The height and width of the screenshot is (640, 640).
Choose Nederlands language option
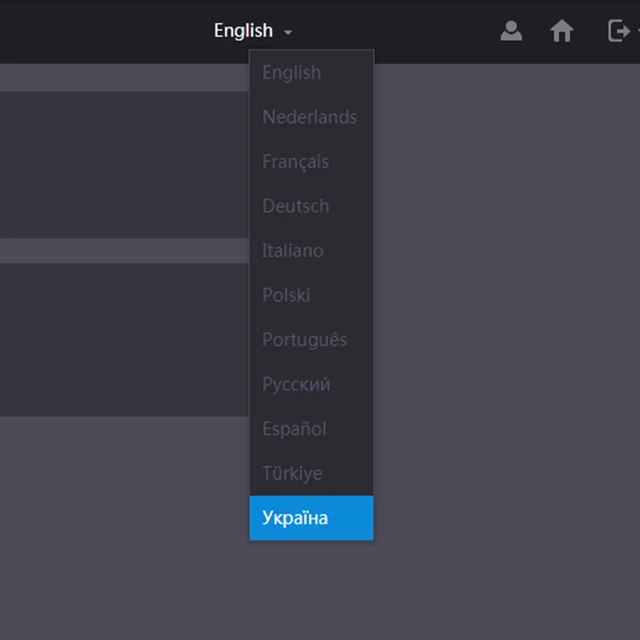[x=311, y=117]
